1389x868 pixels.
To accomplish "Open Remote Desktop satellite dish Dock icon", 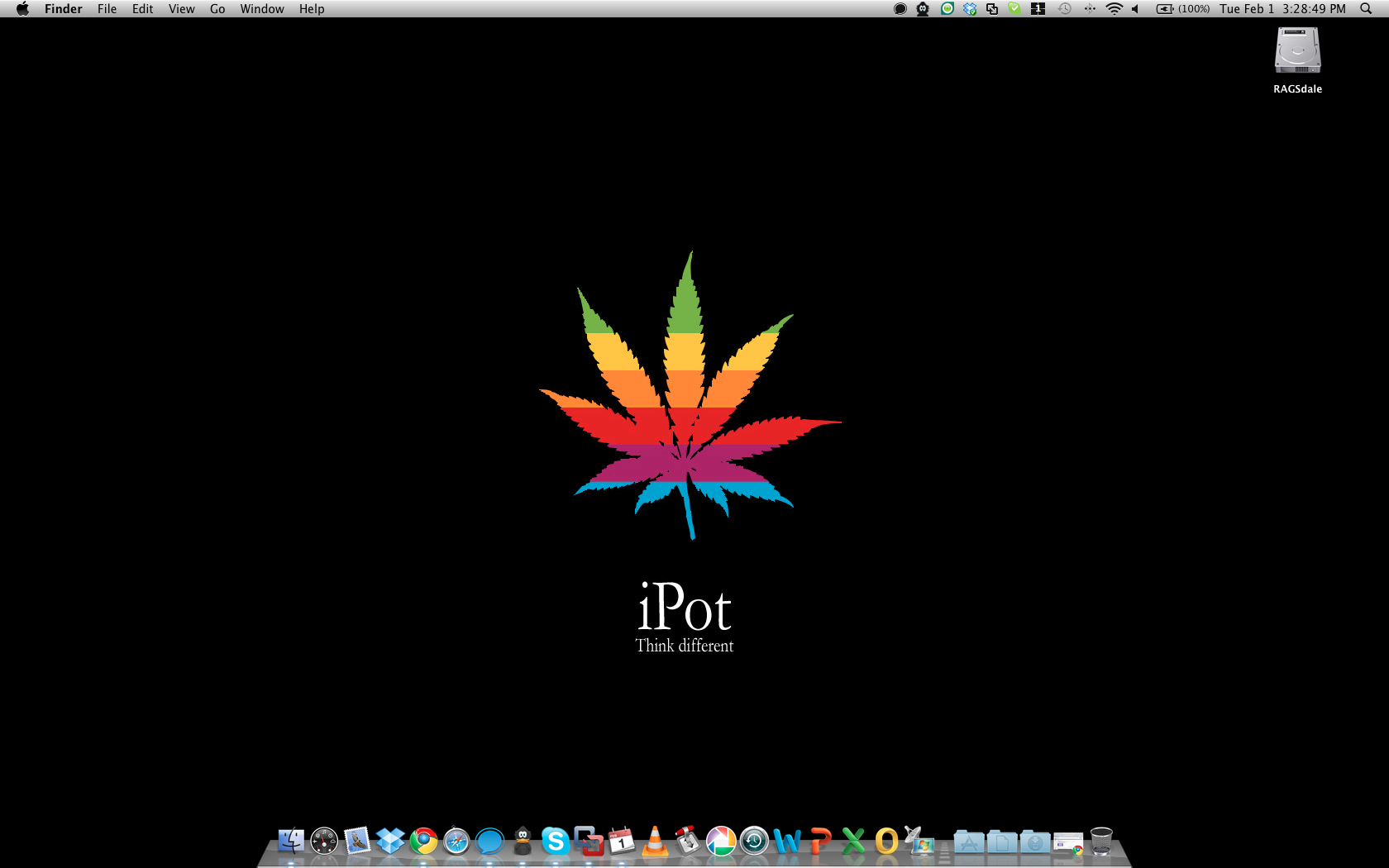I will coord(919,842).
